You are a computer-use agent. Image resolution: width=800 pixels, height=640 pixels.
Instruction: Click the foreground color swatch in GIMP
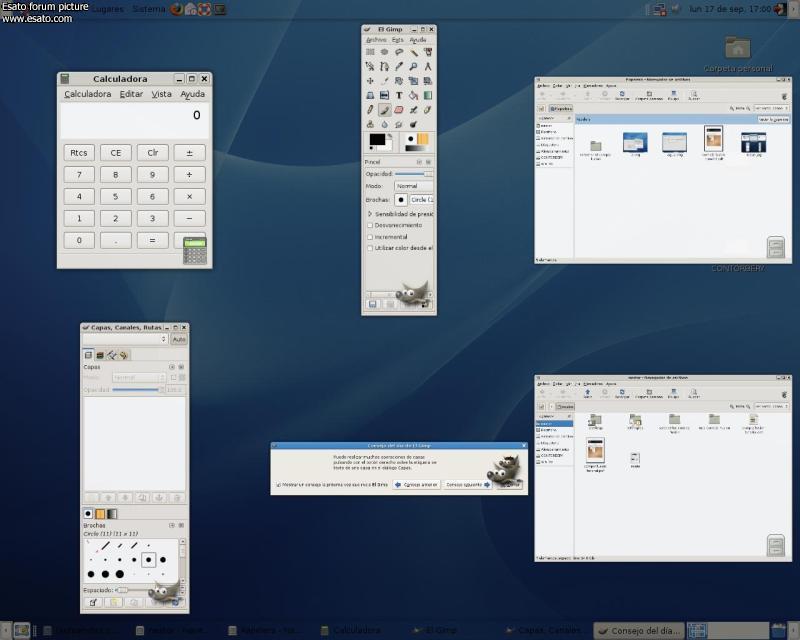point(378,139)
